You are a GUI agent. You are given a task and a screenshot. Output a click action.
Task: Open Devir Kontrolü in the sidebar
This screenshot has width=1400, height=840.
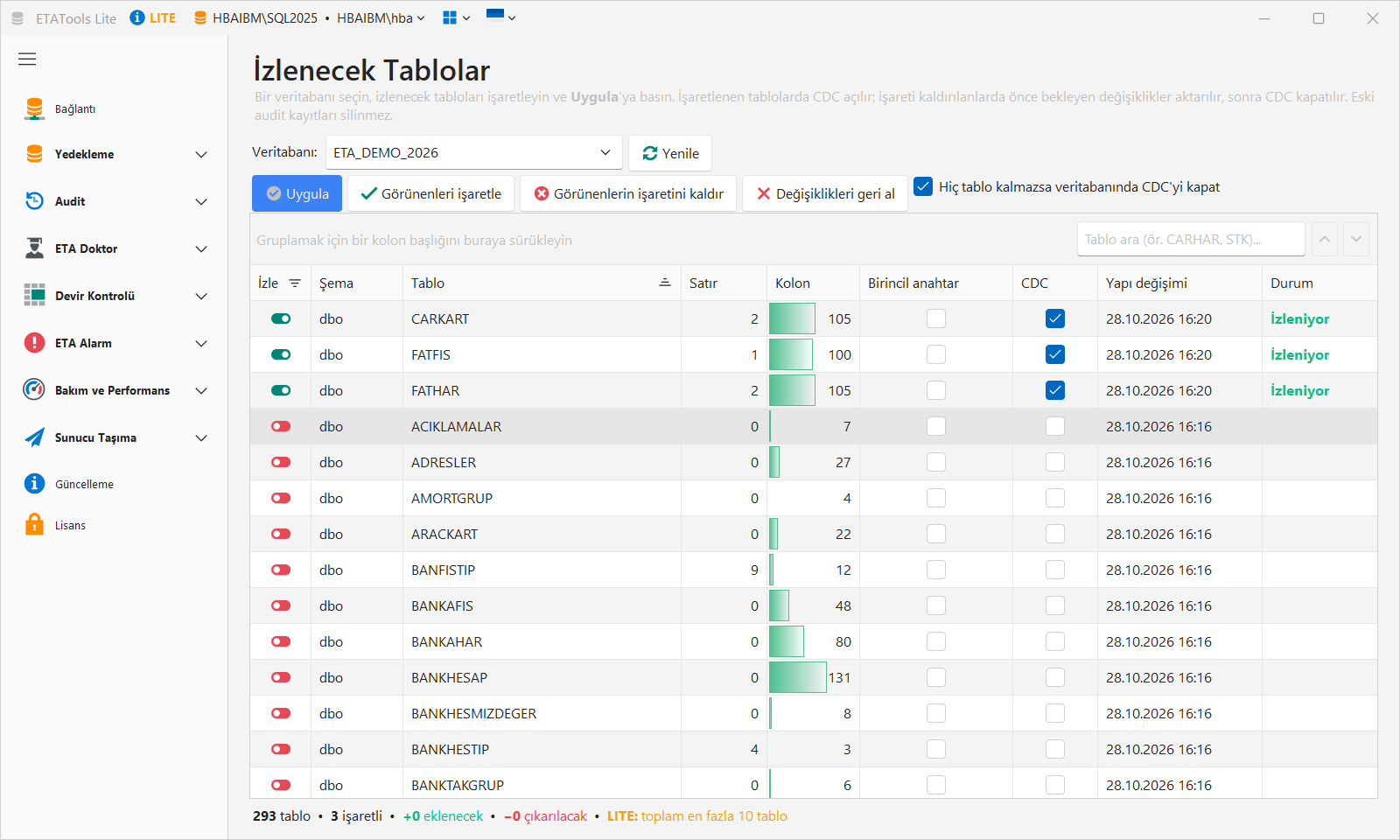(x=116, y=296)
